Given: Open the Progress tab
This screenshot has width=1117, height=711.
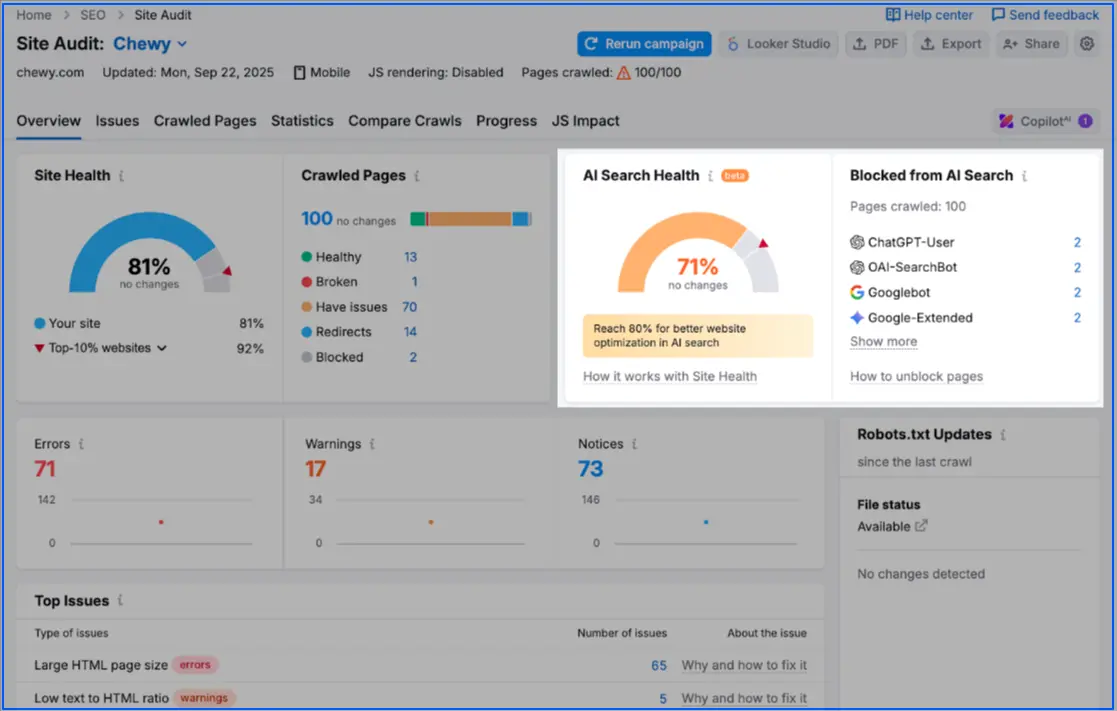Looking at the screenshot, I should pyautogui.click(x=506, y=120).
